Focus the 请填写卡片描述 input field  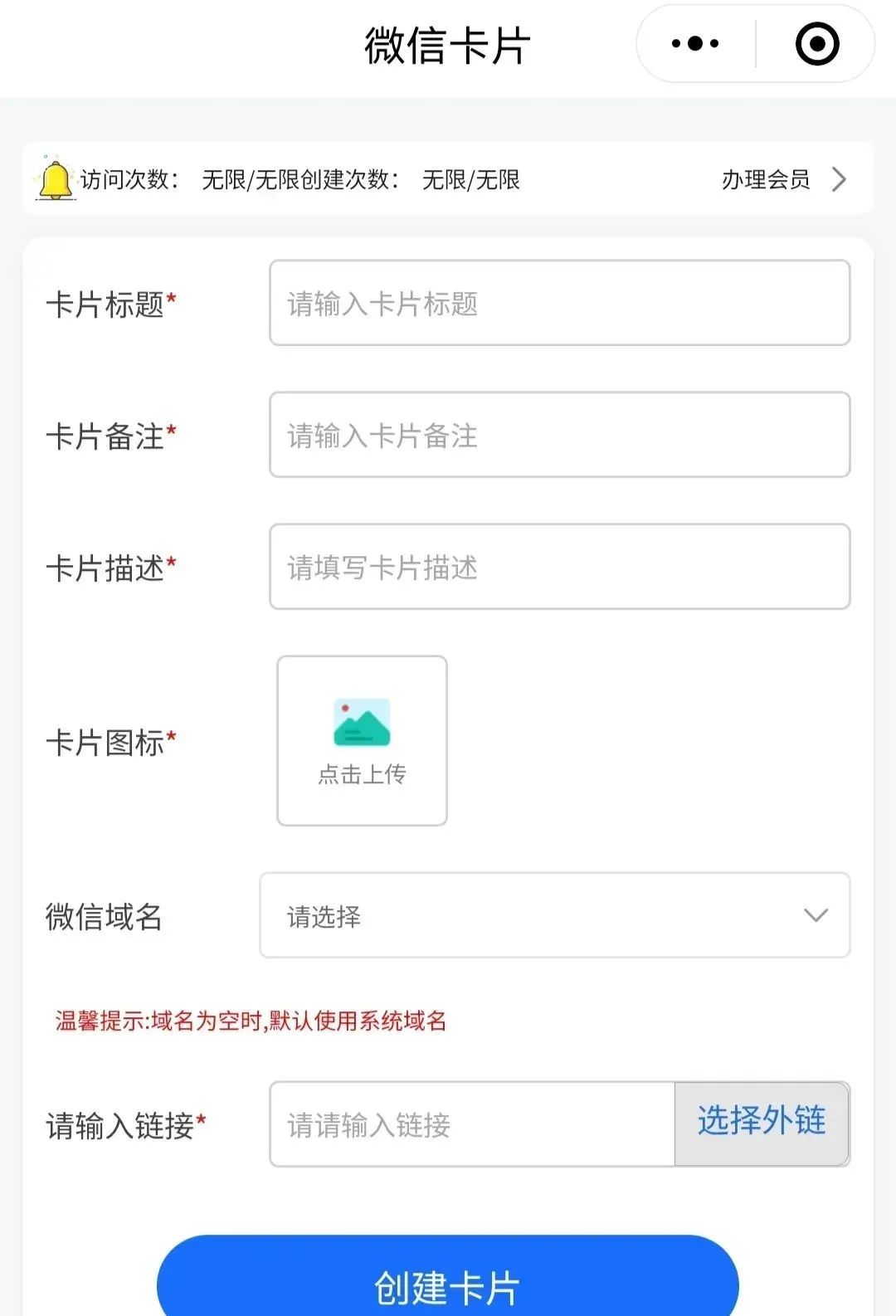click(560, 567)
